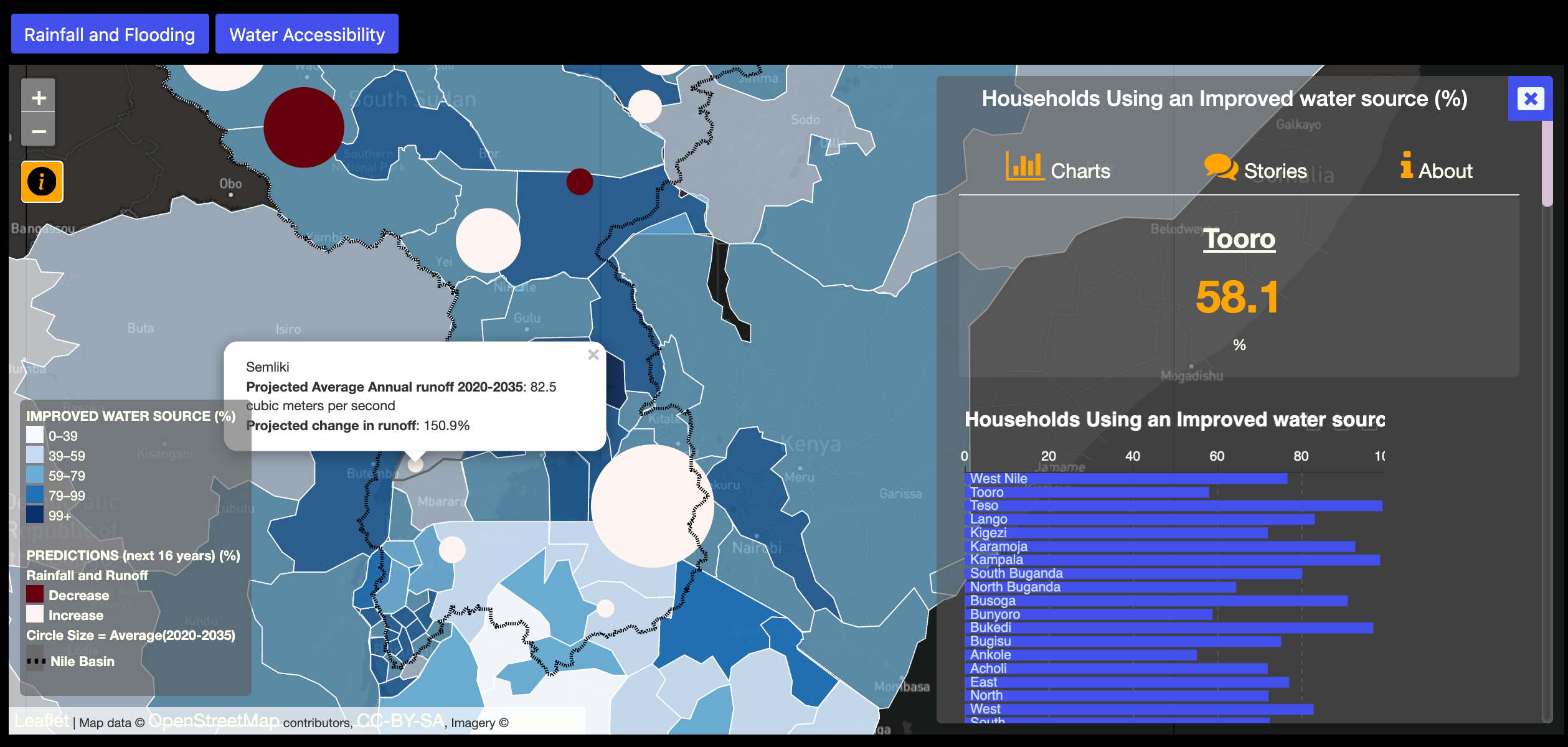Click the South Buganda bar in chart

click(x=1133, y=573)
